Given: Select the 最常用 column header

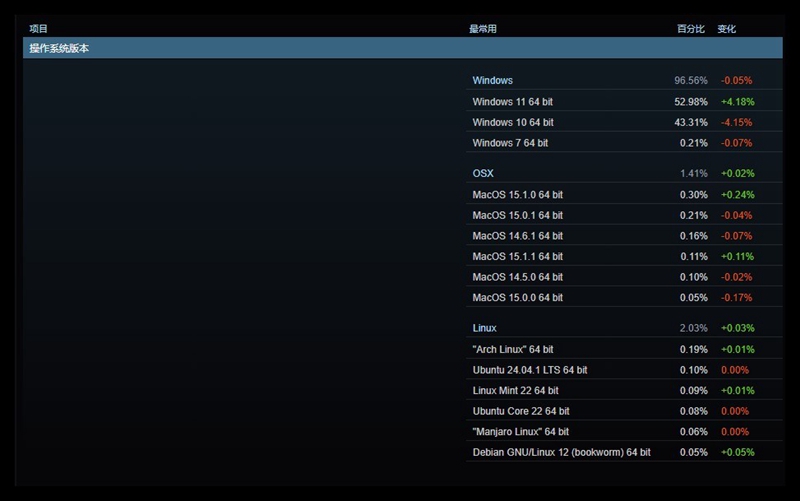Looking at the screenshot, I should click(483, 29).
